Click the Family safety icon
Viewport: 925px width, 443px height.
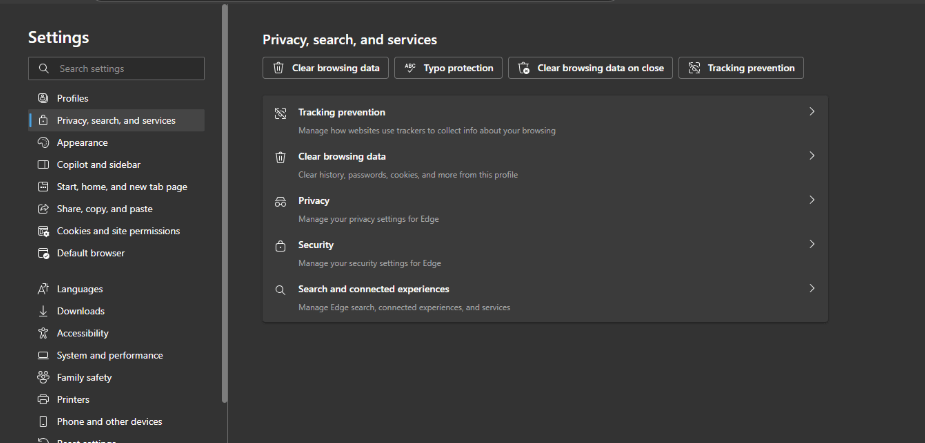click(x=42, y=378)
